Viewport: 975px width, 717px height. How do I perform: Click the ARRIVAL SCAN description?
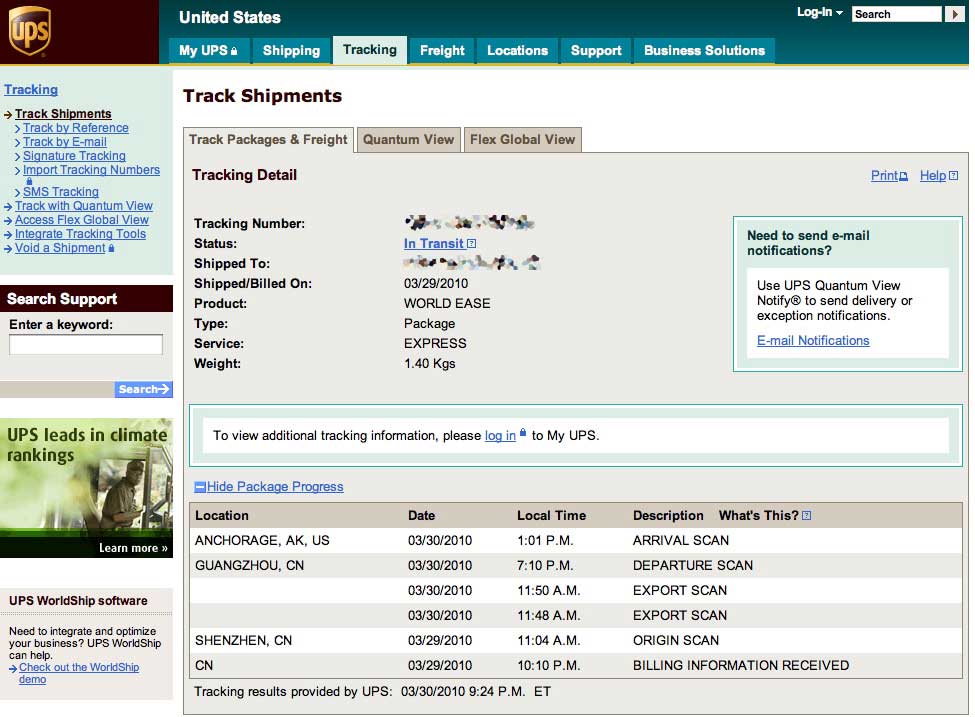tap(681, 540)
